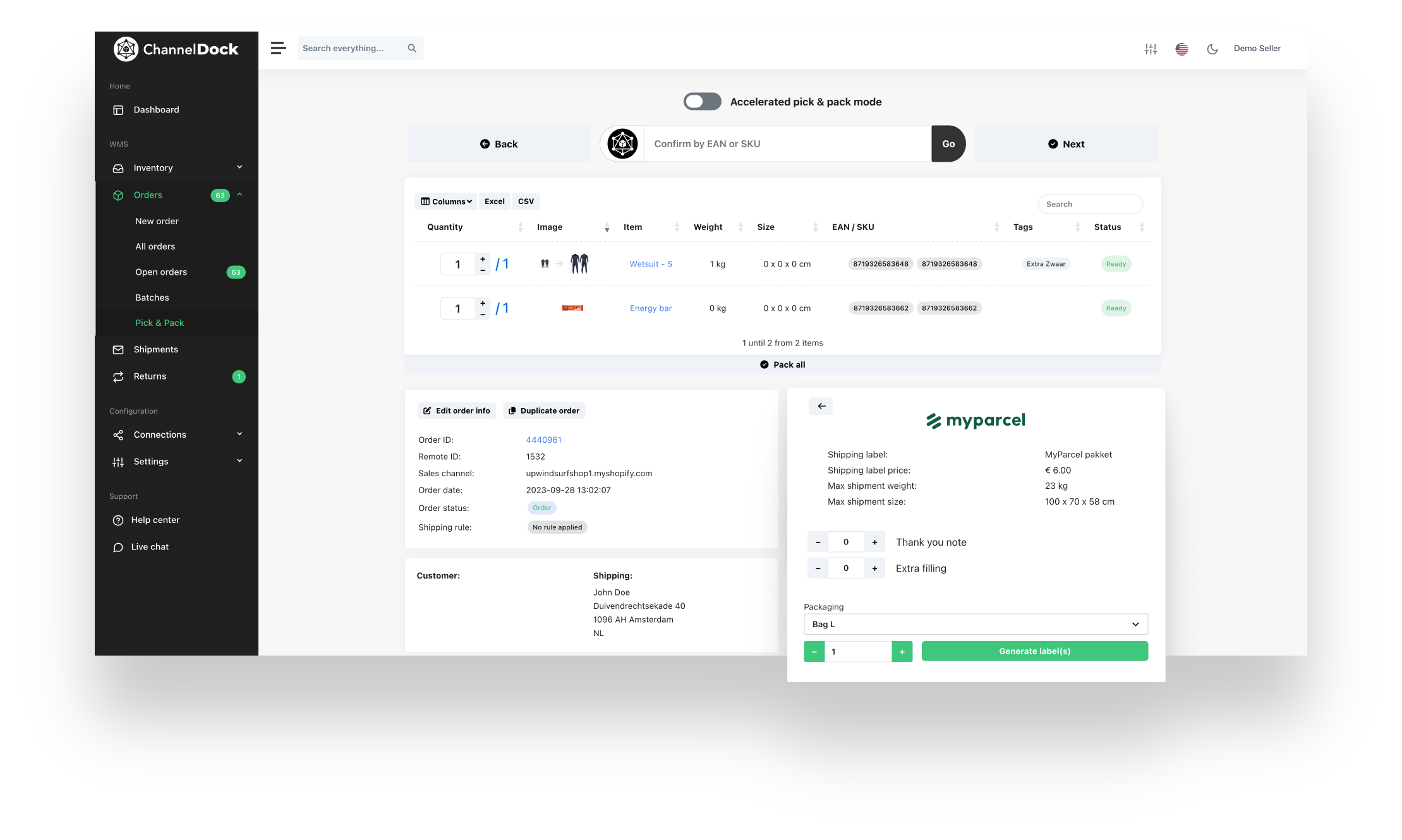Switch to the Pick & Pack page
Screen dimensions: 1402x840
(x=160, y=323)
